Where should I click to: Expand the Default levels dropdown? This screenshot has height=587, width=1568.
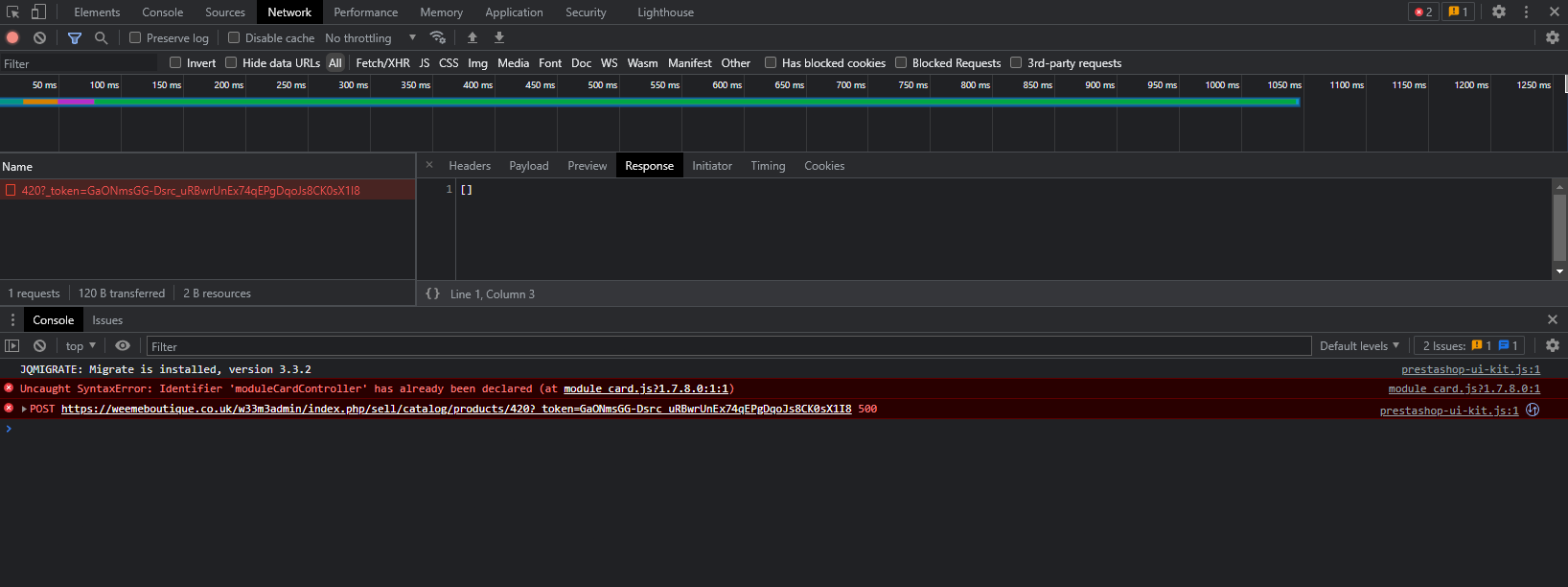tap(1358, 346)
